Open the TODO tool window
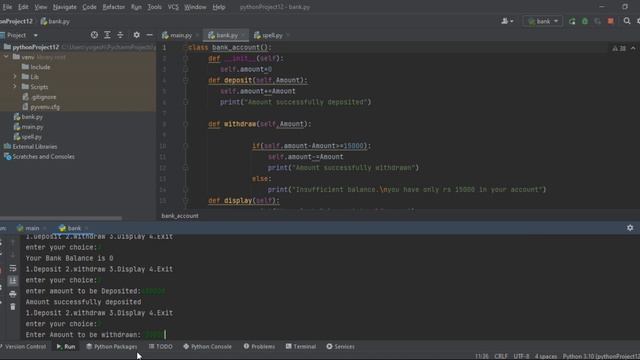 [x=160, y=347]
